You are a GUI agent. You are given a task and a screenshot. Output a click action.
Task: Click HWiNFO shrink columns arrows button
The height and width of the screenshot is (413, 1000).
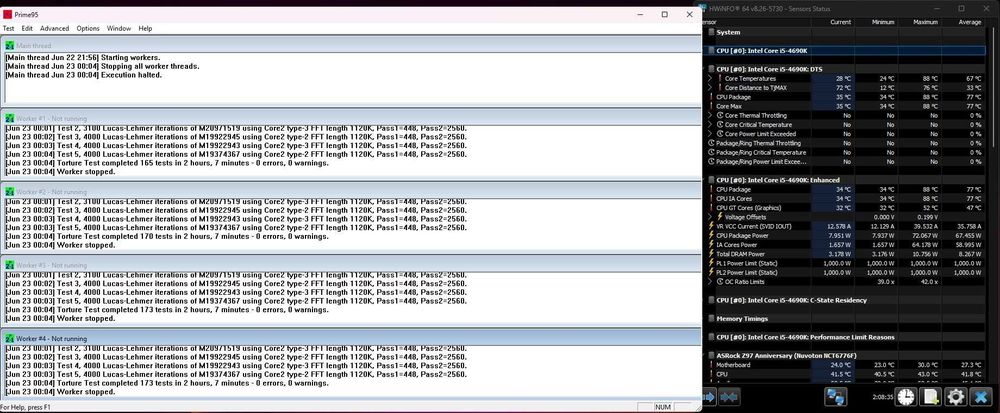(x=729, y=397)
